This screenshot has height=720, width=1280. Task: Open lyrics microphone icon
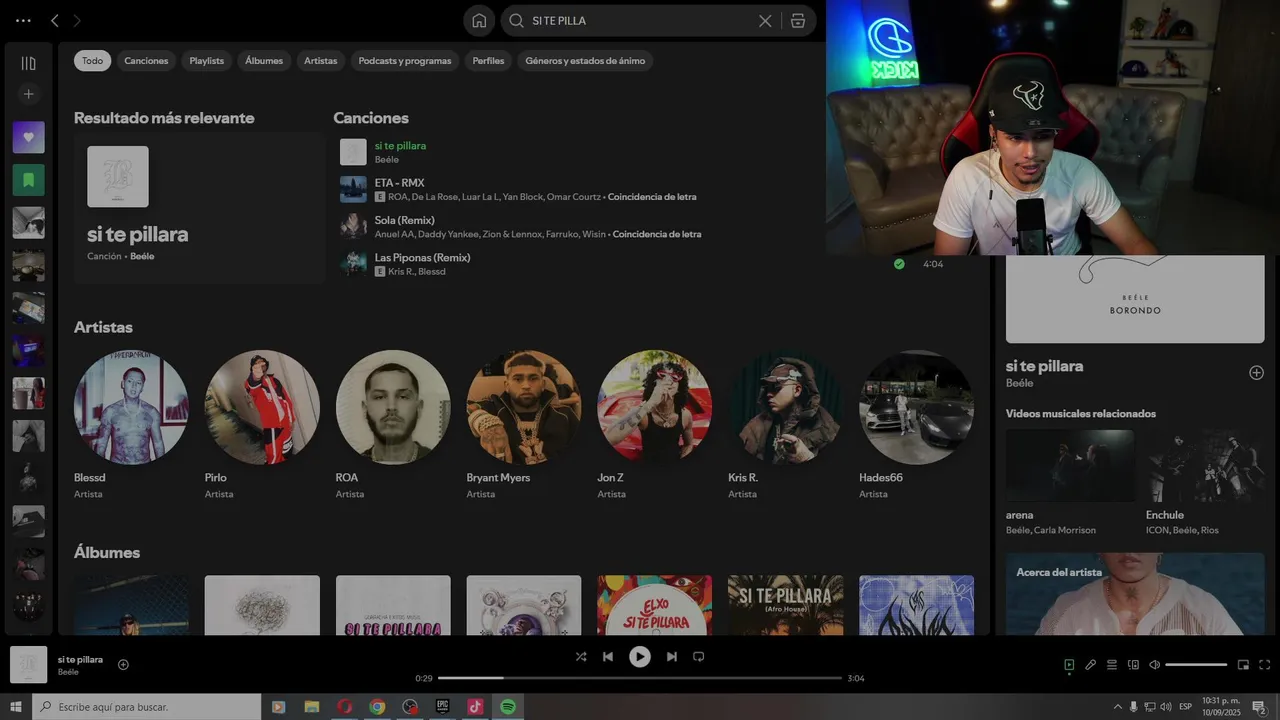click(1091, 665)
